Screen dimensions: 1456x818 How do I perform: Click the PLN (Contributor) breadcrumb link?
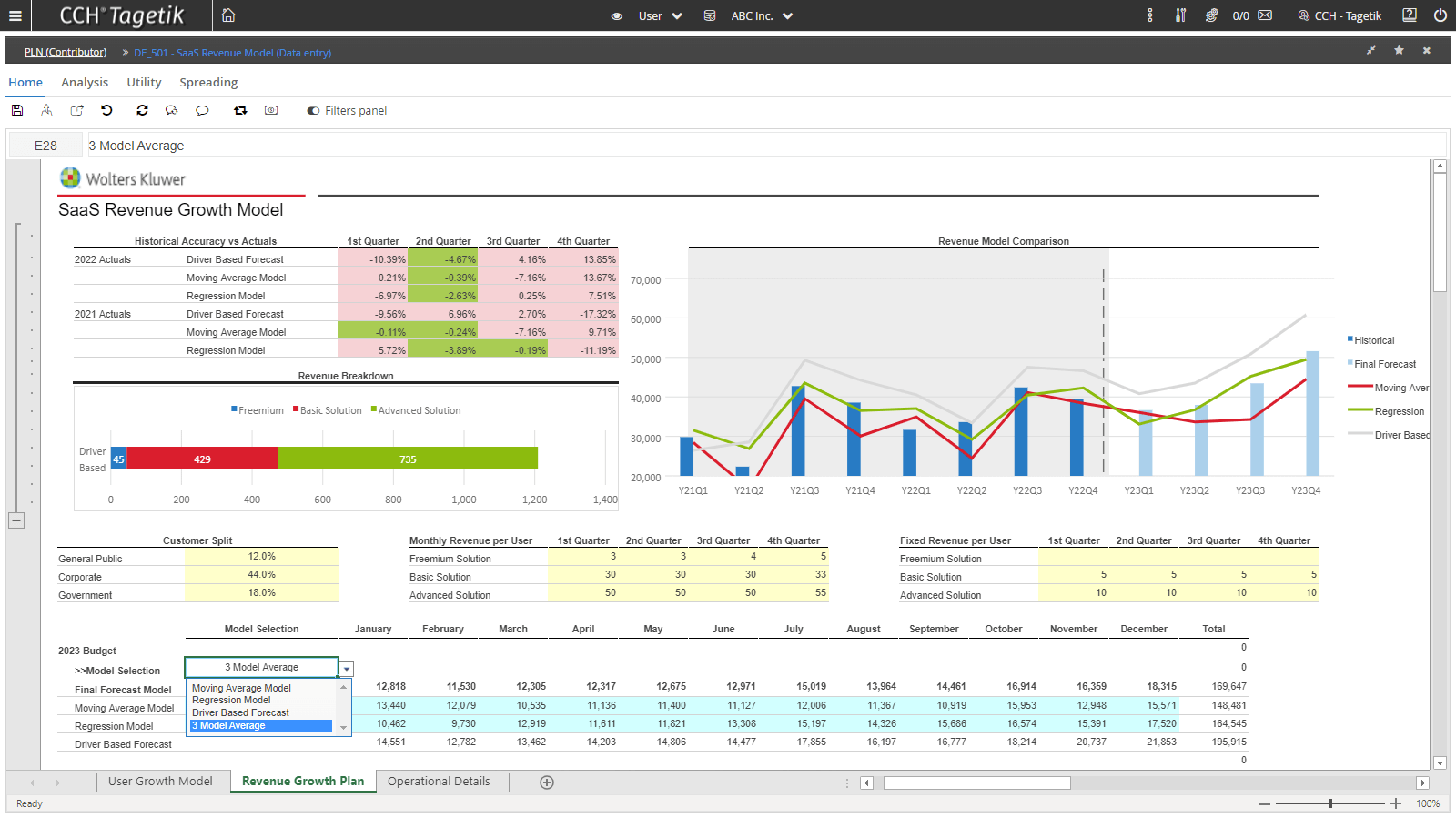click(x=66, y=53)
